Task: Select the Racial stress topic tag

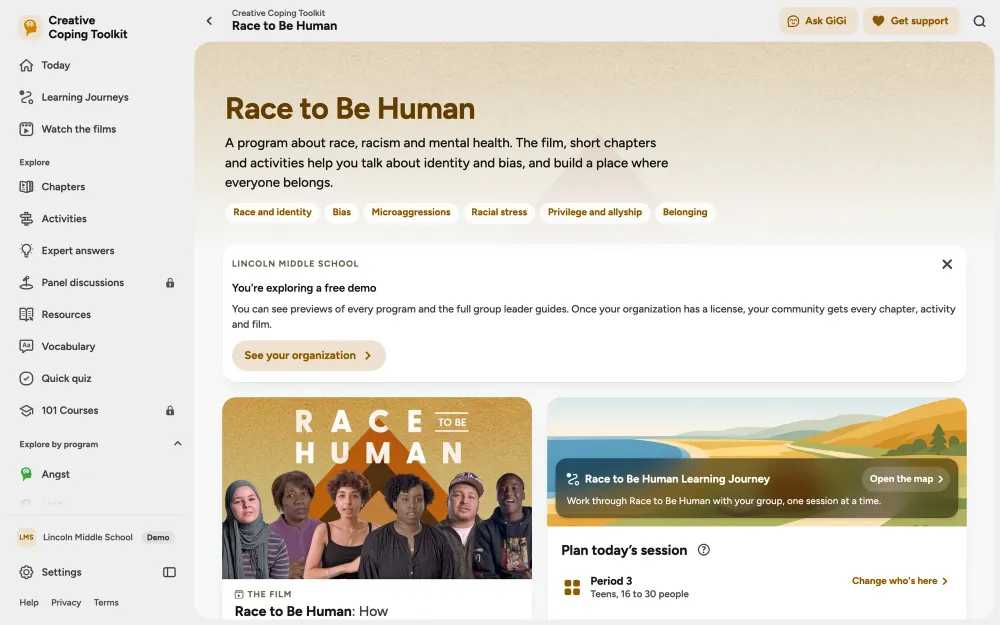Action: tap(499, 212)
